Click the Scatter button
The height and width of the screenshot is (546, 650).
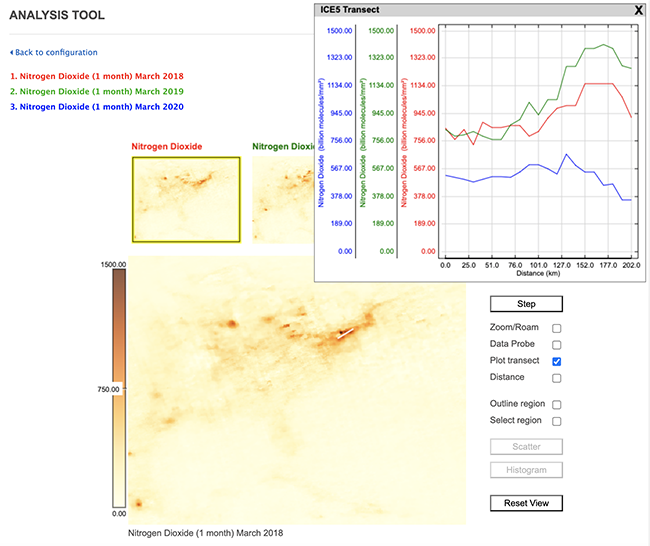pos(526,447)
